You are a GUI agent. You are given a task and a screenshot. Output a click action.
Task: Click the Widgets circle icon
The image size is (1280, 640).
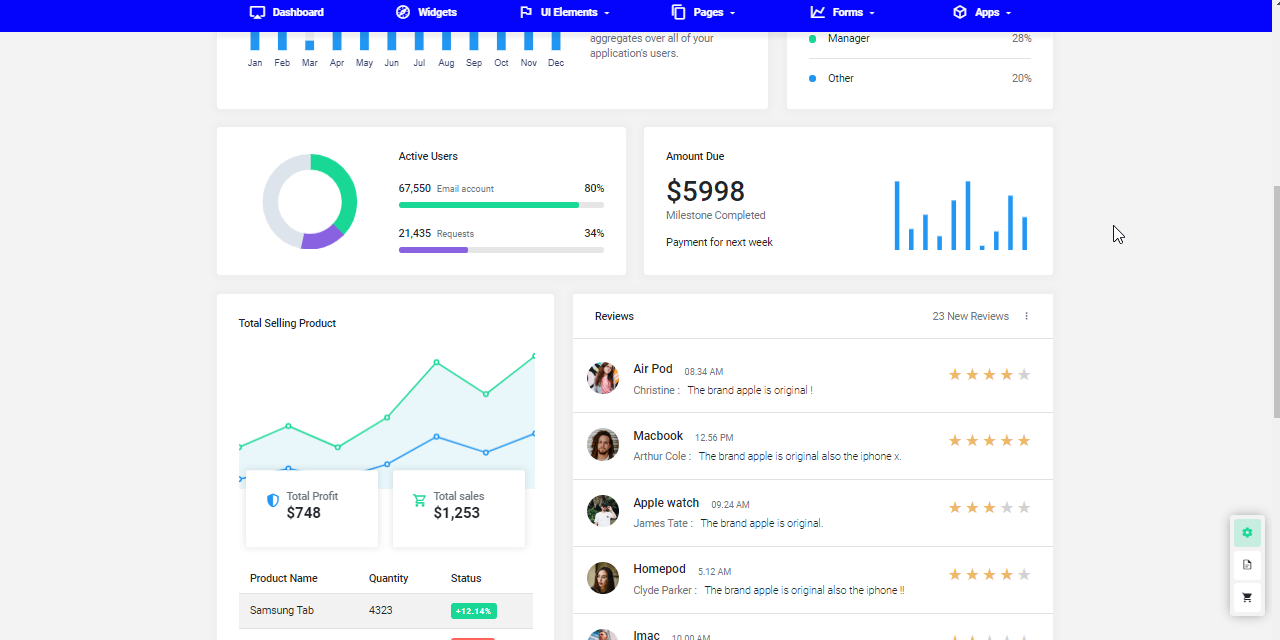tap(403, 12)
